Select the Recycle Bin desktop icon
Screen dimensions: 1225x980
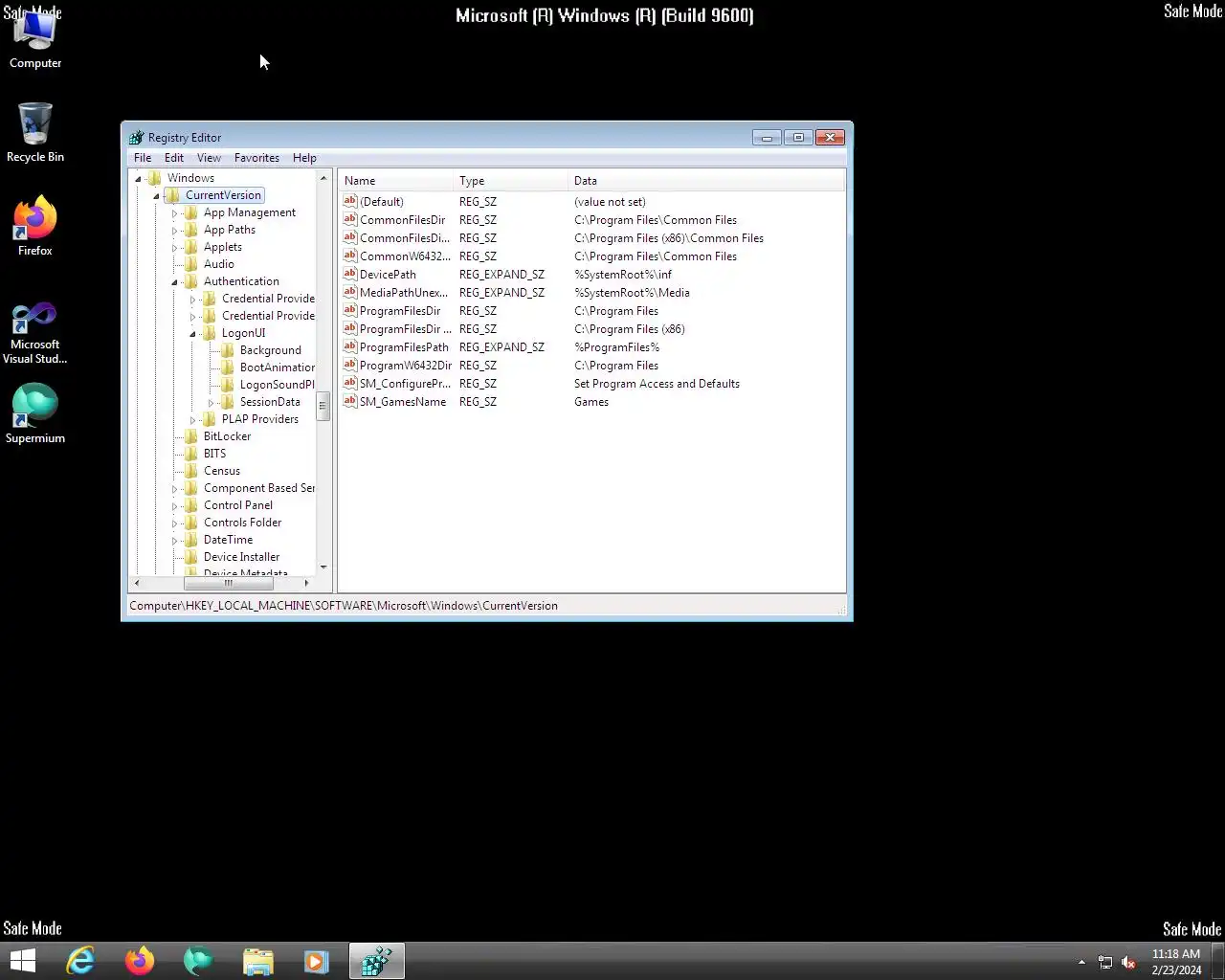pyautogui.click(x=35, y=133)
